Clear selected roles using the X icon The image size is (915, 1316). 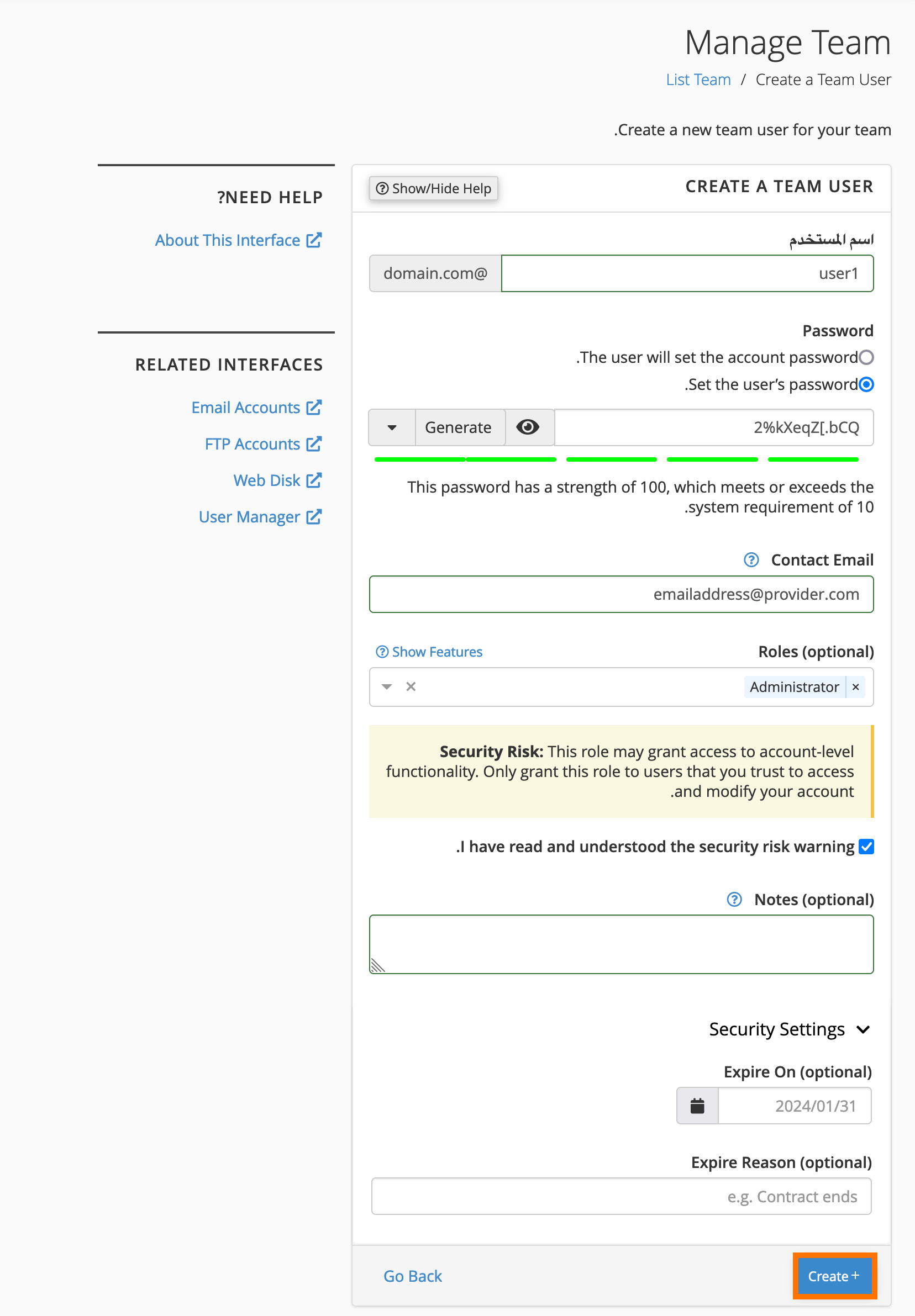pos(411,686)
